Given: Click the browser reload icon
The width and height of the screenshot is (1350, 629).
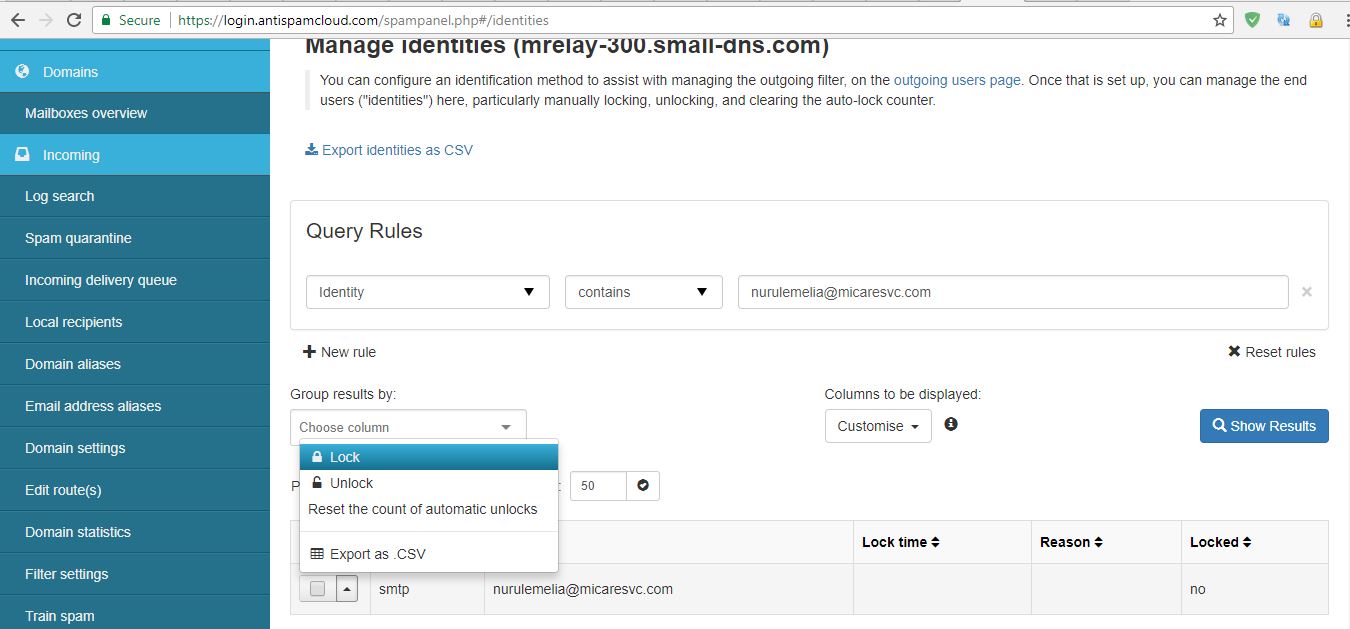Looking at the screenshot, I should click(73, 20).
